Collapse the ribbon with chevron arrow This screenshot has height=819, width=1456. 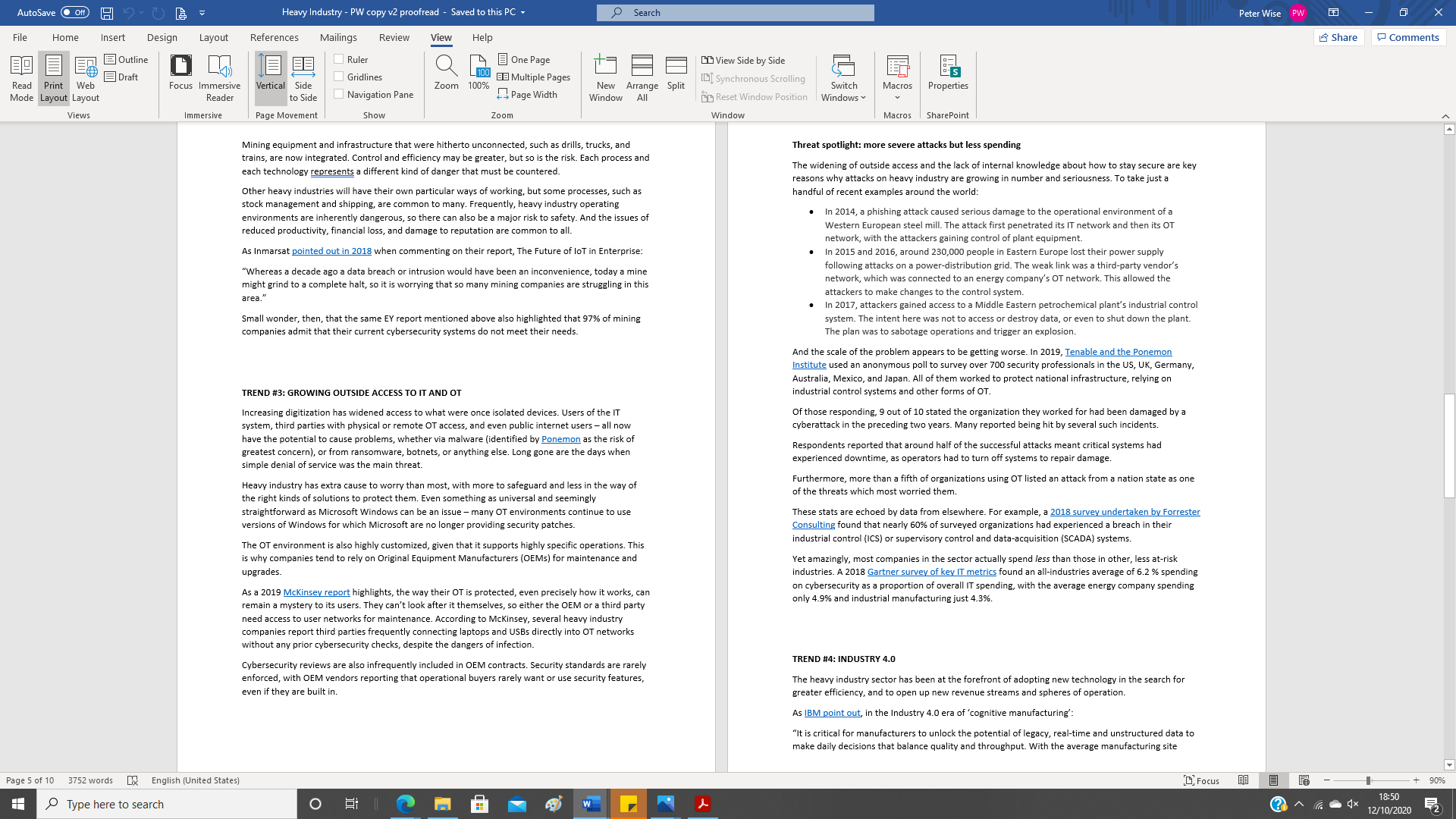[1445, 116]
